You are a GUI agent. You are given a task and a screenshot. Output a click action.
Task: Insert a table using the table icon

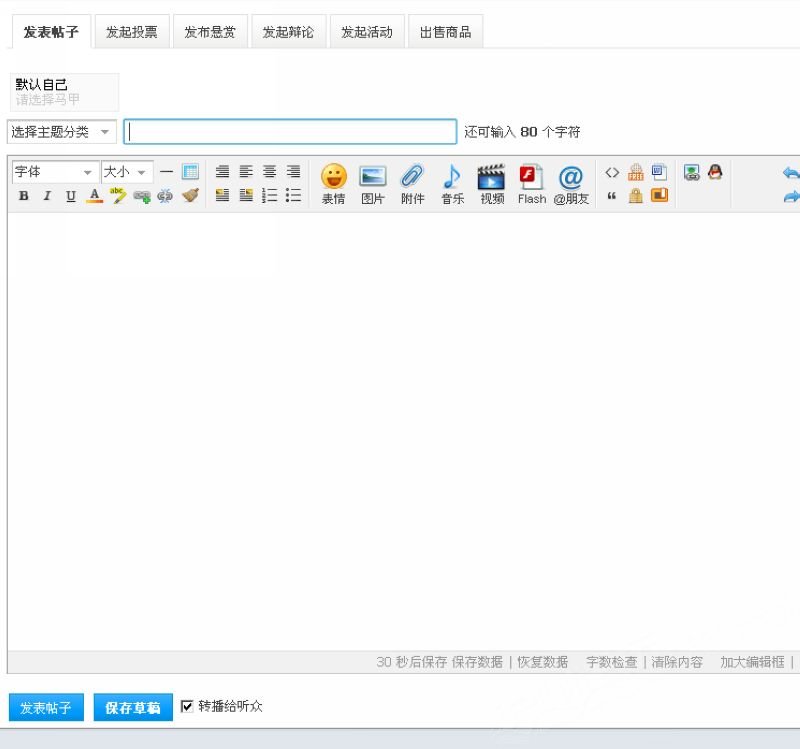[190, 172]
